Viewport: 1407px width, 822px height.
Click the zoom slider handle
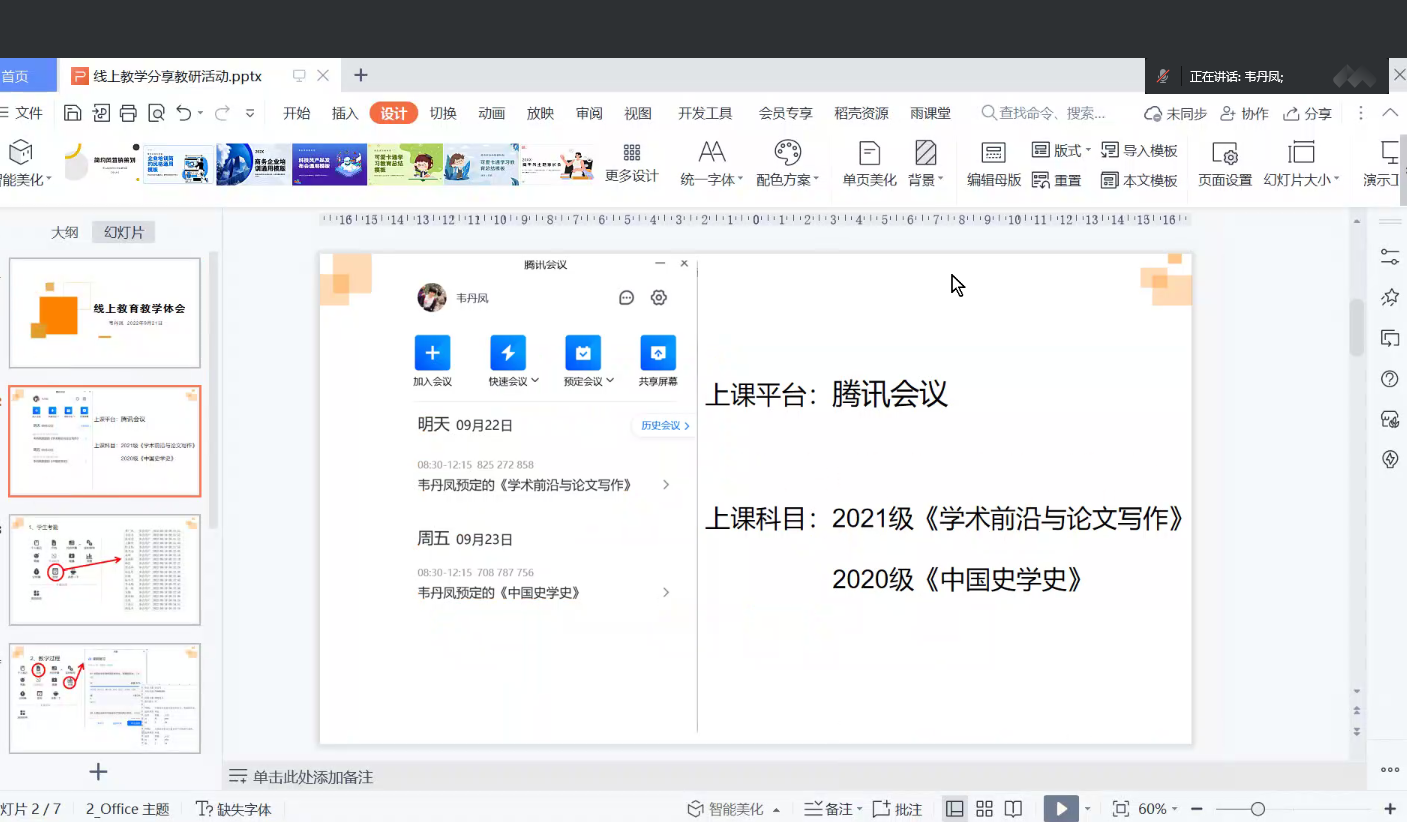(1258, 808)
